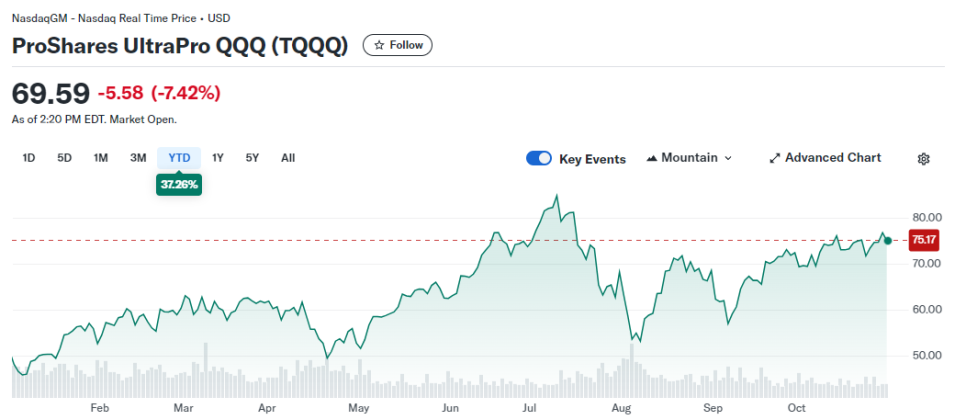The width and height of the screenshot is (966, 420).
Task: Expand the Mountain chart style dropdown chevron
Action: pos(728,158)
